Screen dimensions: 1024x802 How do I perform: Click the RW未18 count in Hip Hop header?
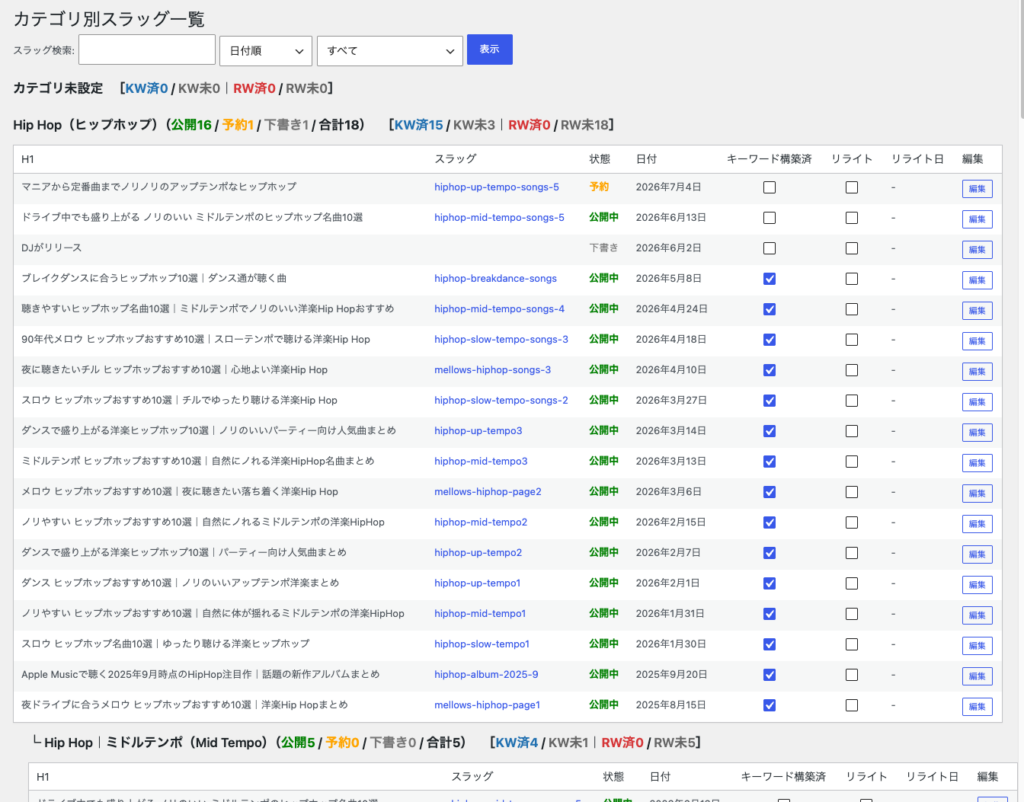point(584,125)
